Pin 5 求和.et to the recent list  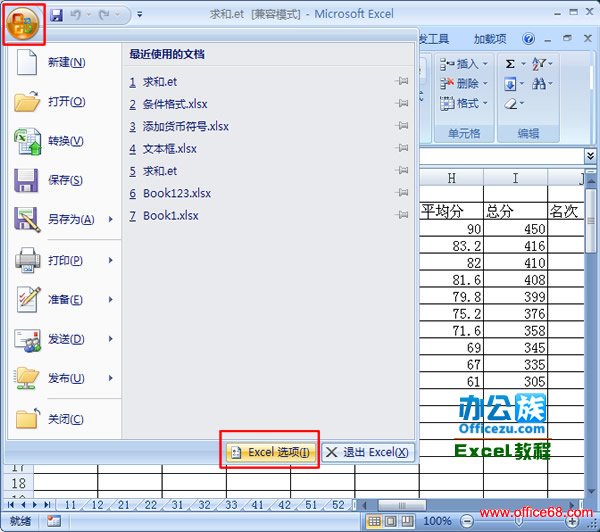401,170
